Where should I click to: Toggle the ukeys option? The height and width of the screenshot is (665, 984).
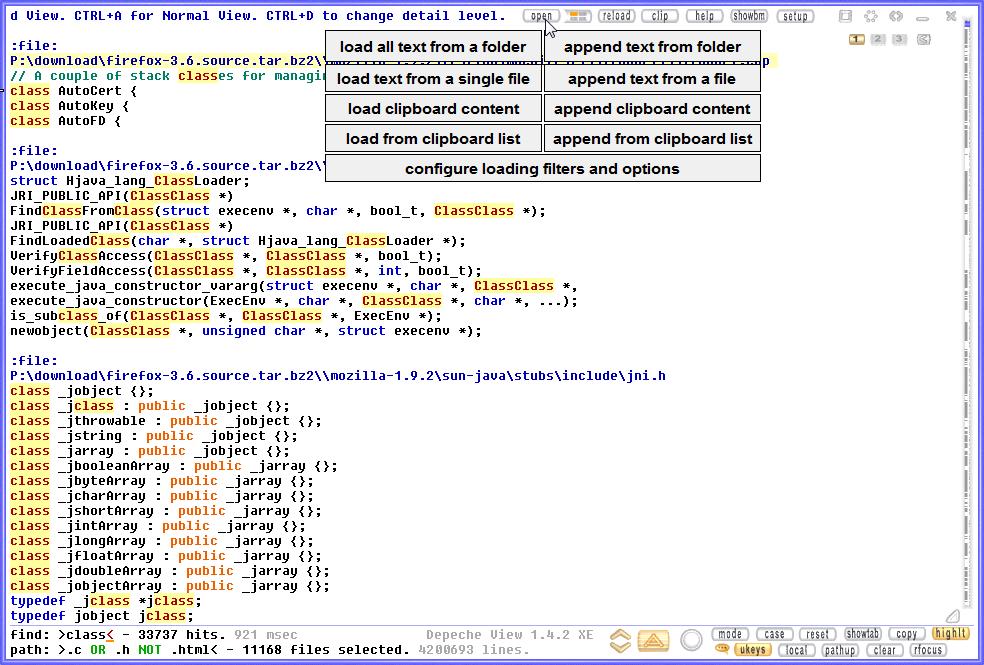(752, 650)
